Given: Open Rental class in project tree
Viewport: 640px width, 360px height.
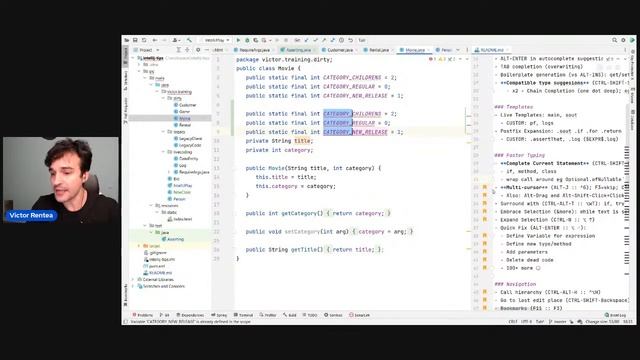Looking at the screenshot, I should [182, 125].
